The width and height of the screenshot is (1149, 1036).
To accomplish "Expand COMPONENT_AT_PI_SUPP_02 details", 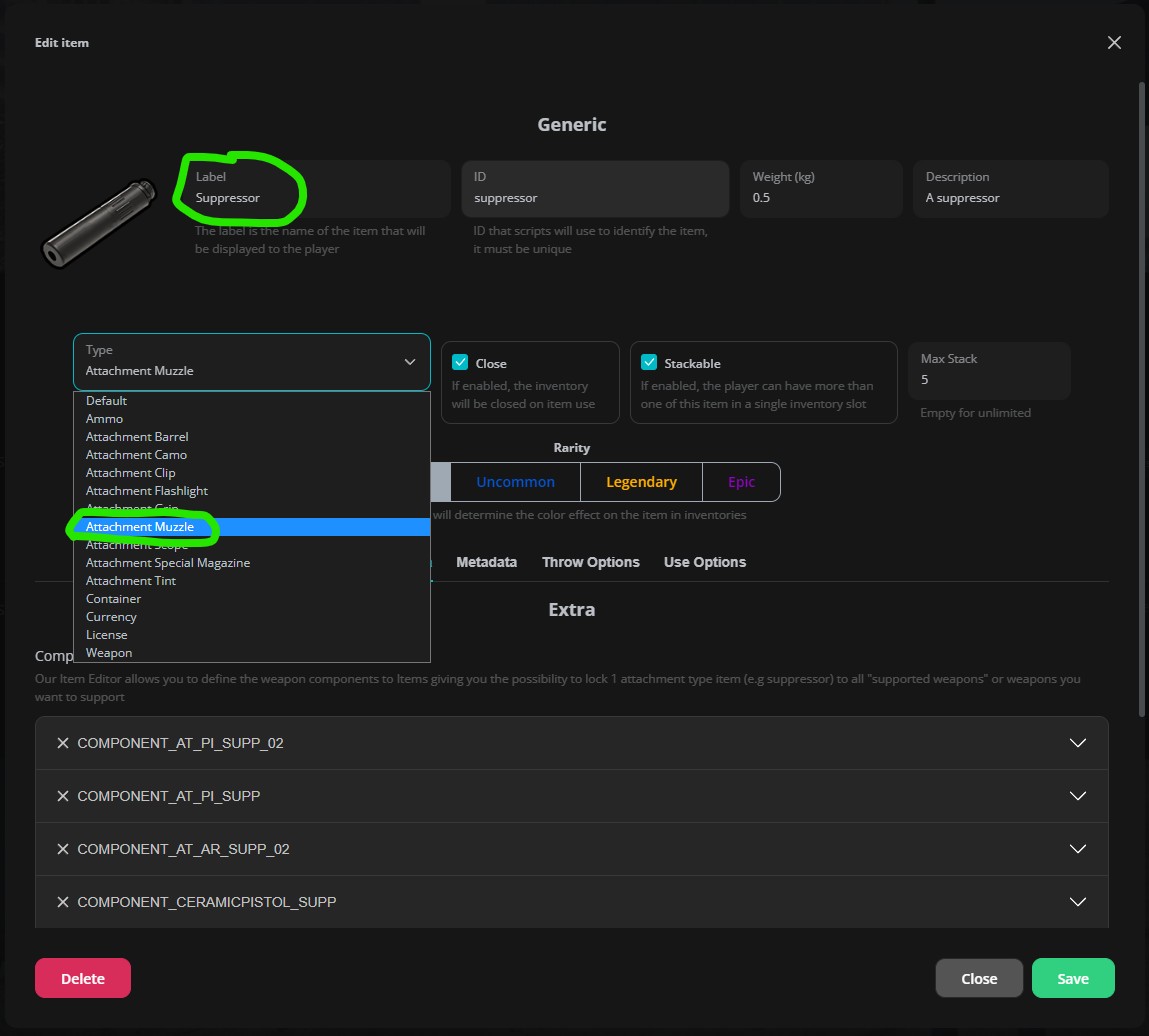I will [x=1077, y=743].
